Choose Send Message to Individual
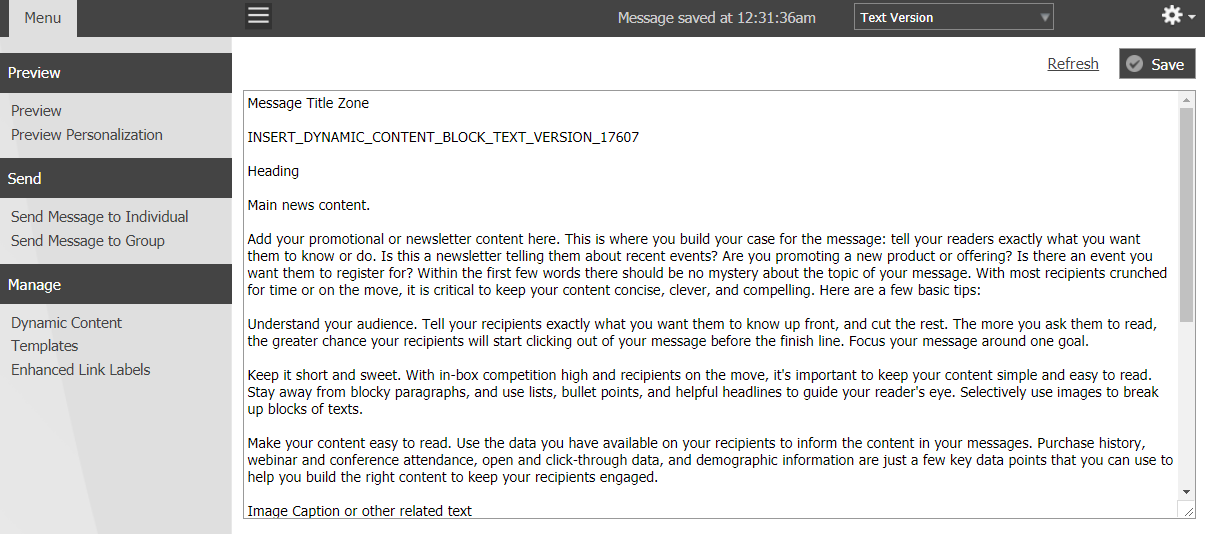The image size is (1205, 534). click(x=100, y=217)
